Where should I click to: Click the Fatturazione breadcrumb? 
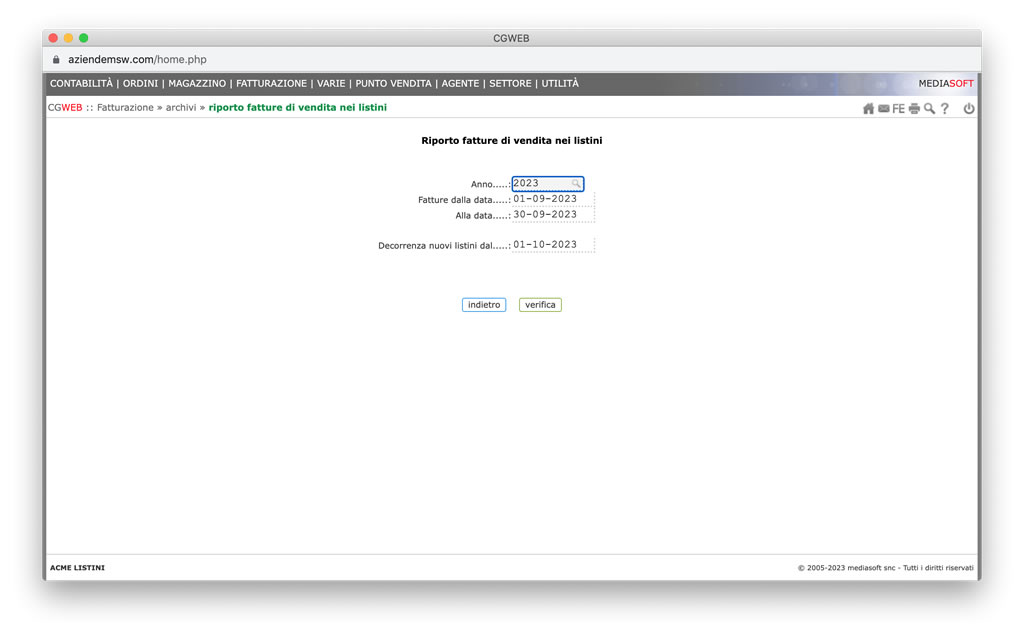point(125,108)
